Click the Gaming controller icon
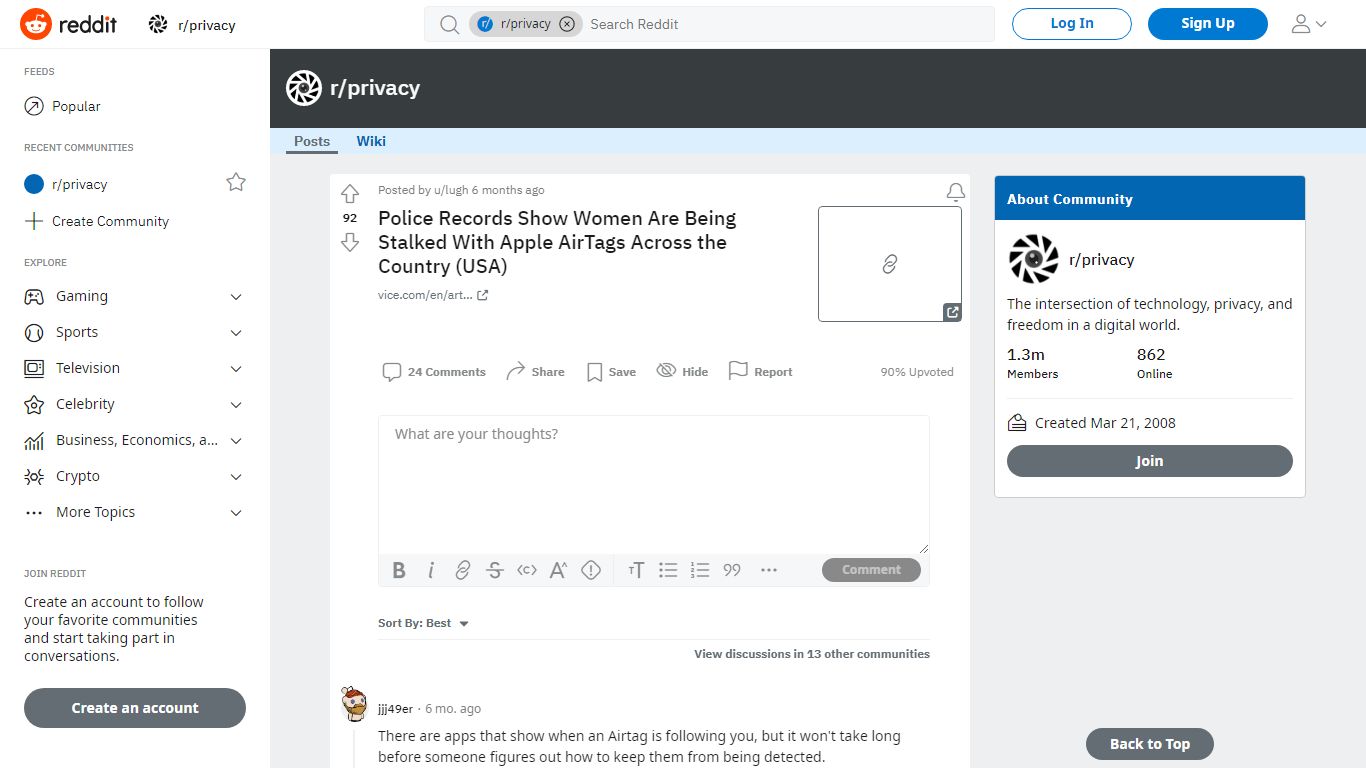This screenshot has height=768, width=1366. click(x=34, y=296)
